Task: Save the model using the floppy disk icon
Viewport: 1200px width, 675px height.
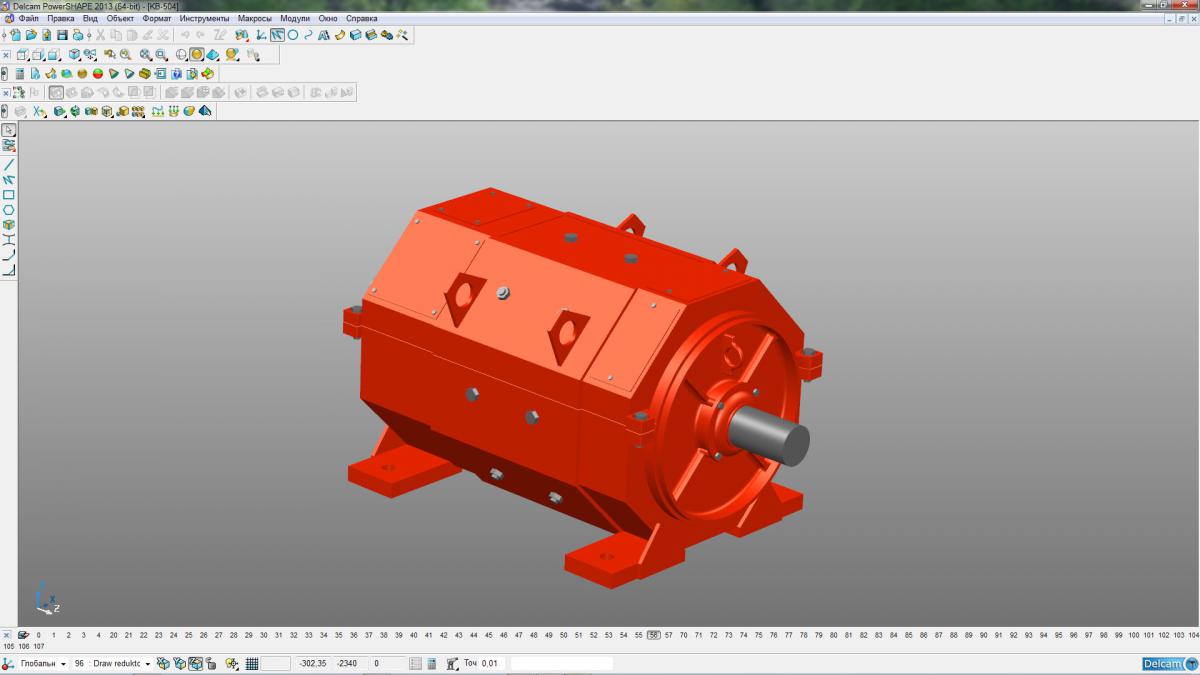Action: point(62,35)
